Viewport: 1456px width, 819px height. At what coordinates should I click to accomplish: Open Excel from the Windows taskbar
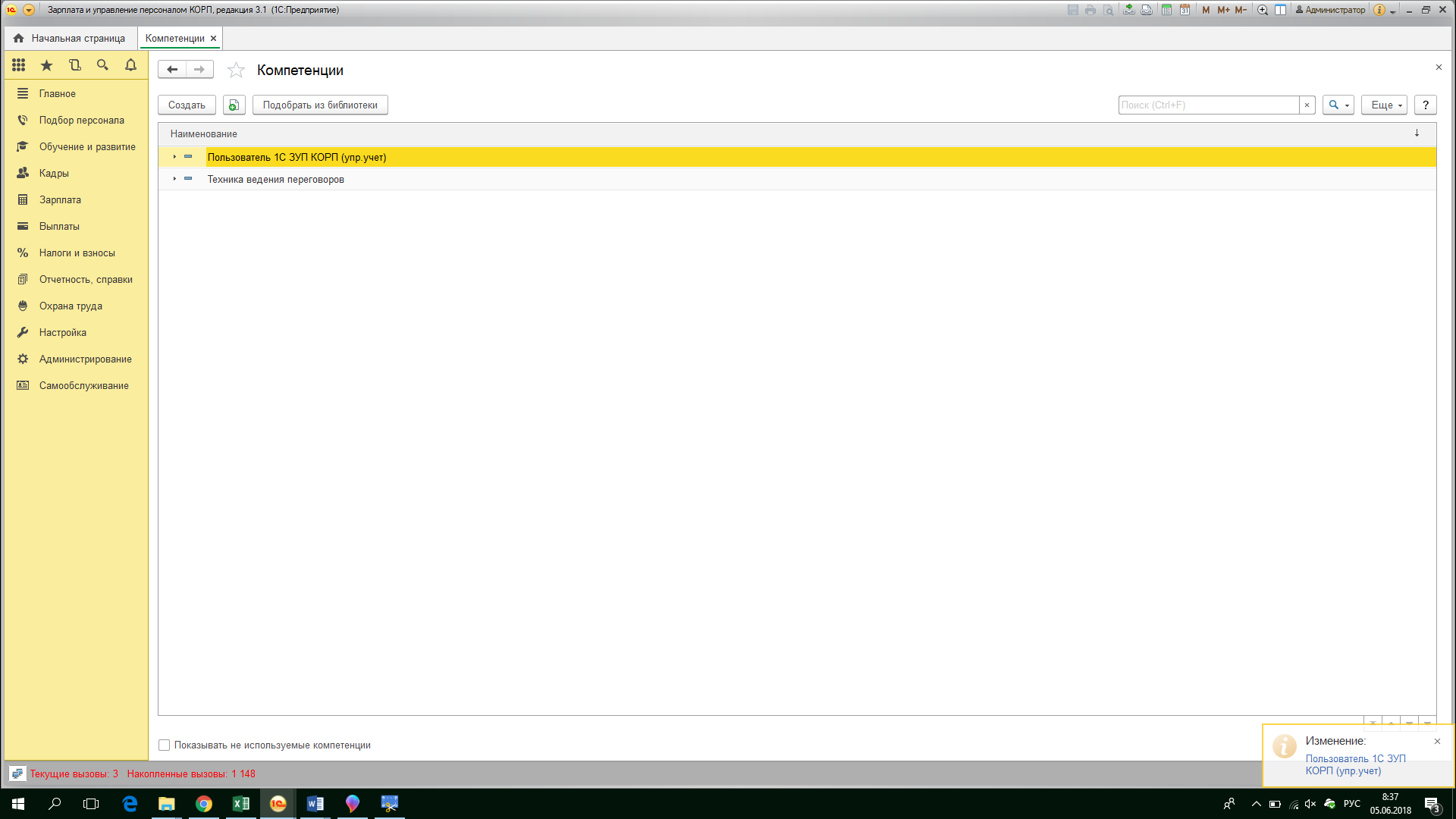[240, 804]
